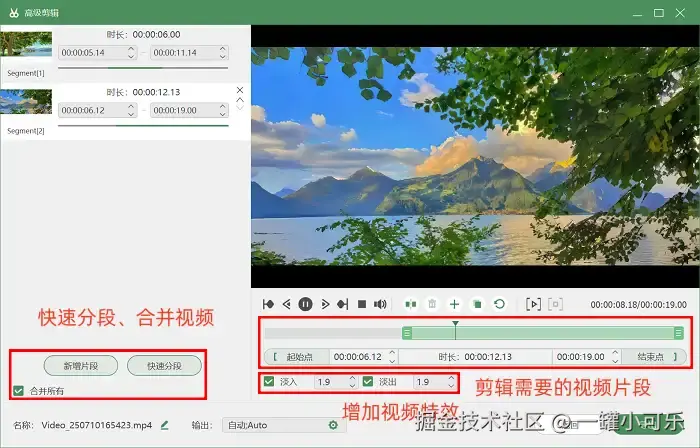The image size is (700, 448).
Task: Click the Segment[1] progress bar
Action: [x=143, y=68]
